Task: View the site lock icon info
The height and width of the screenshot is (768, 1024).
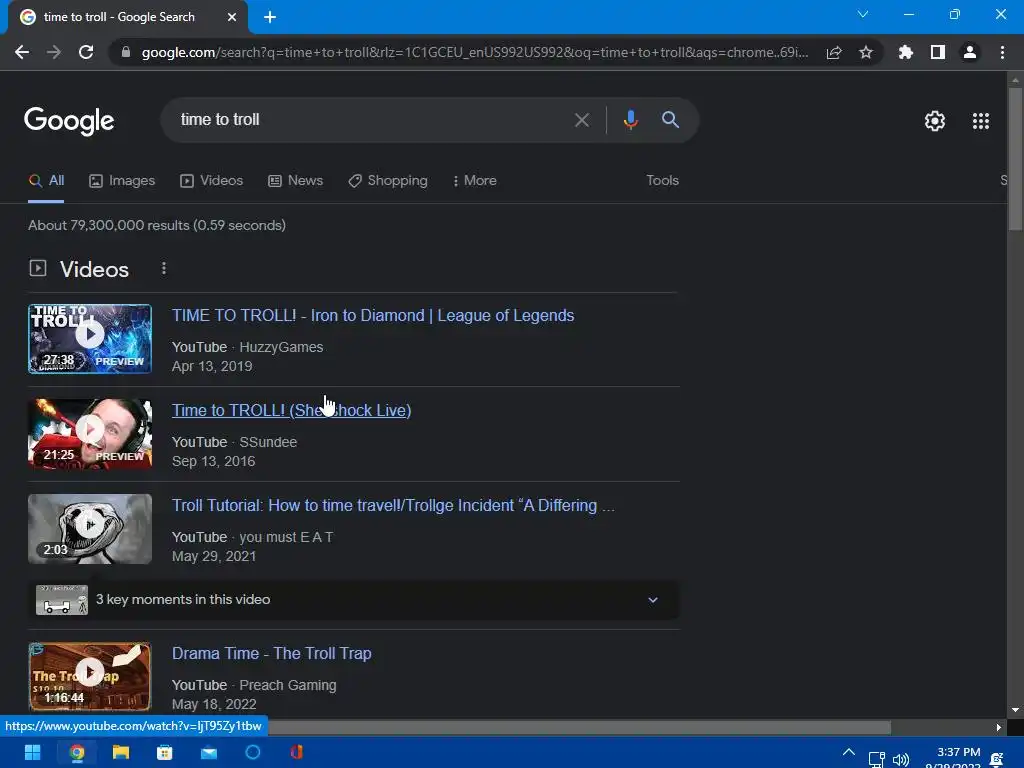Action: click(x=126, y=52)
